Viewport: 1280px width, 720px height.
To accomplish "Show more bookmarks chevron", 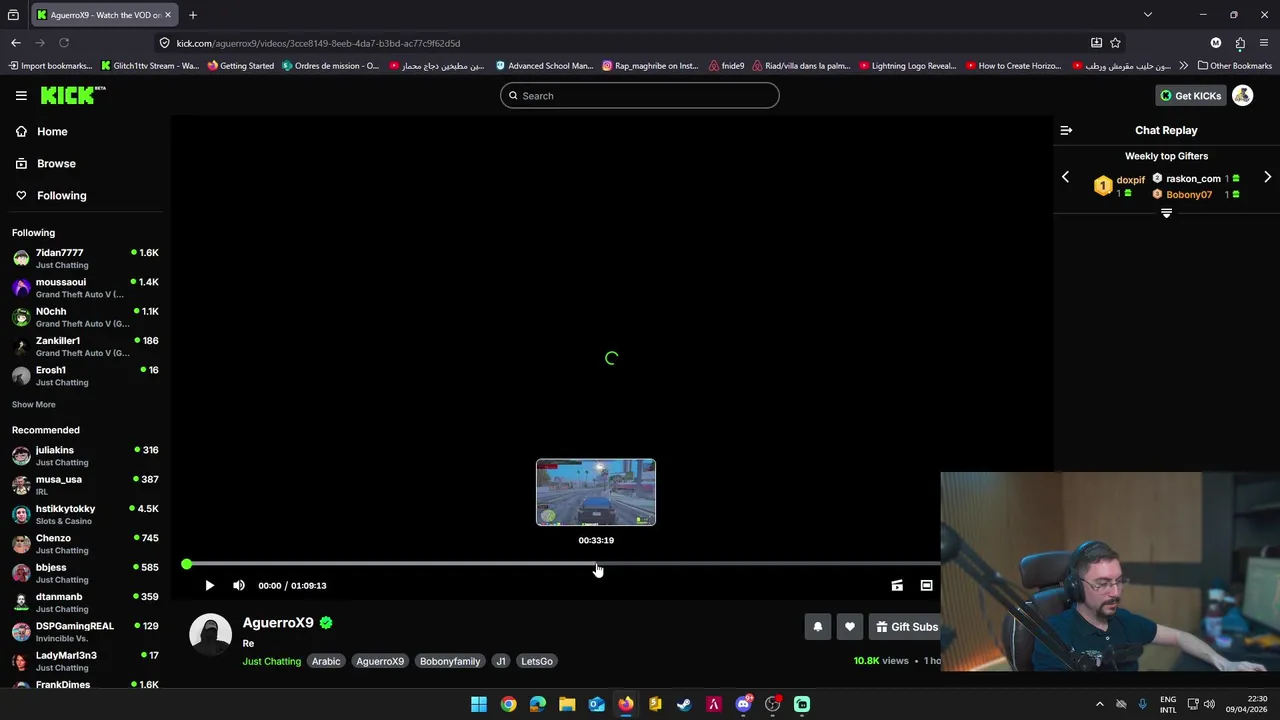I will click(x=1184, y=66).
